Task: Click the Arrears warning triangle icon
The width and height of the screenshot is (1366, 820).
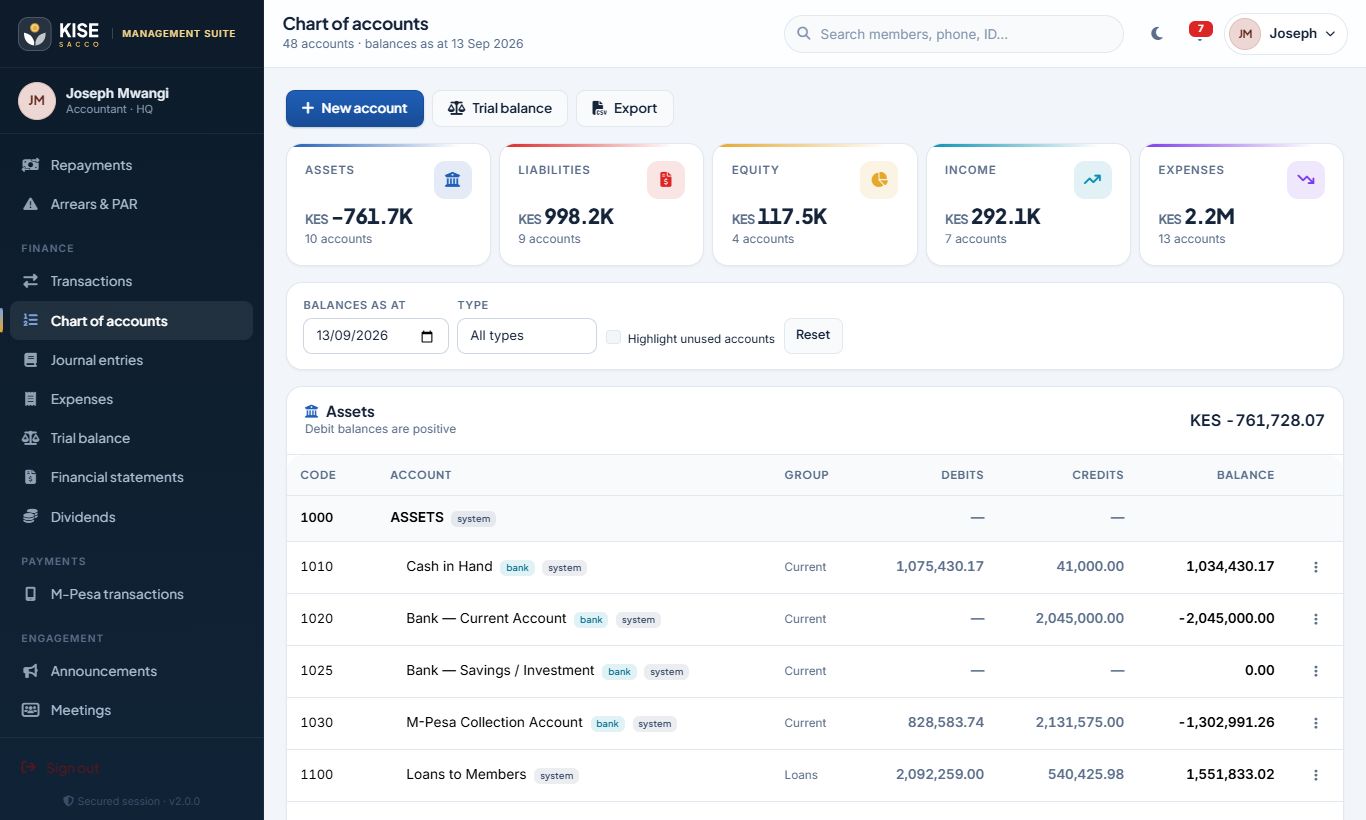Action: pos(31,204)
